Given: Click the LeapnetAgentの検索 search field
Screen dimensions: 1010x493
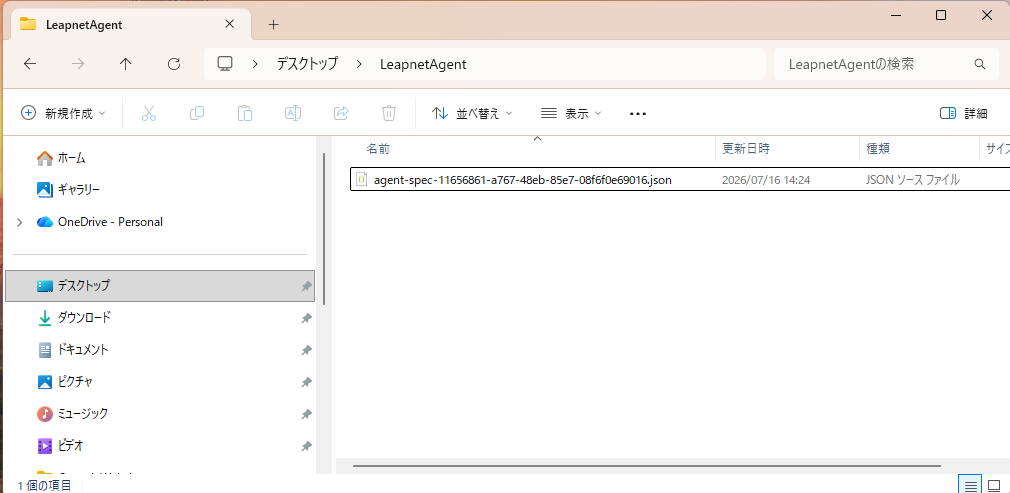Looking at the screenshot, I should pyautogui.click(x=886, y=64).
